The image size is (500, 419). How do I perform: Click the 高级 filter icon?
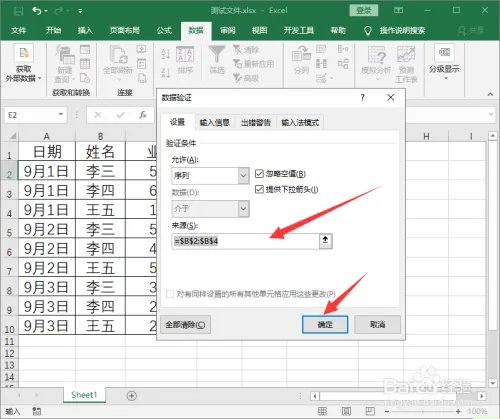click(237, 78)
